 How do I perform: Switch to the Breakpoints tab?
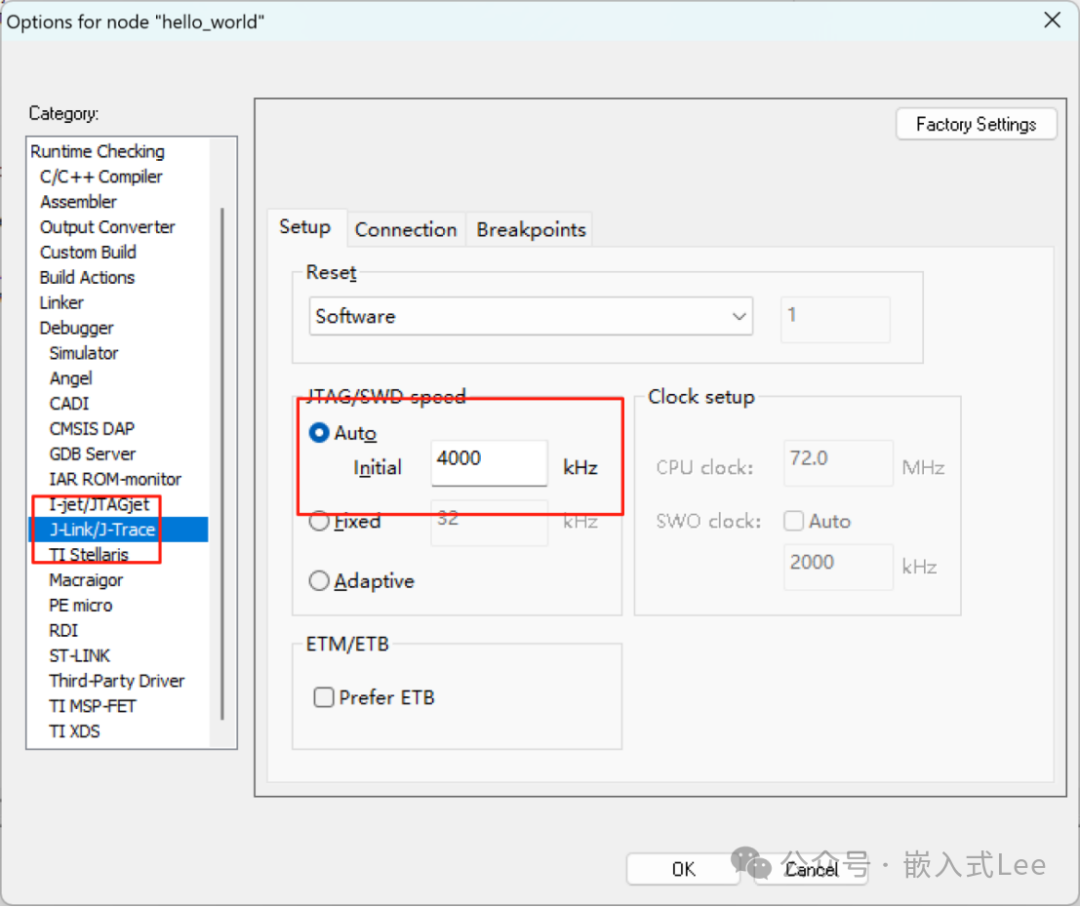click(529, 229)
